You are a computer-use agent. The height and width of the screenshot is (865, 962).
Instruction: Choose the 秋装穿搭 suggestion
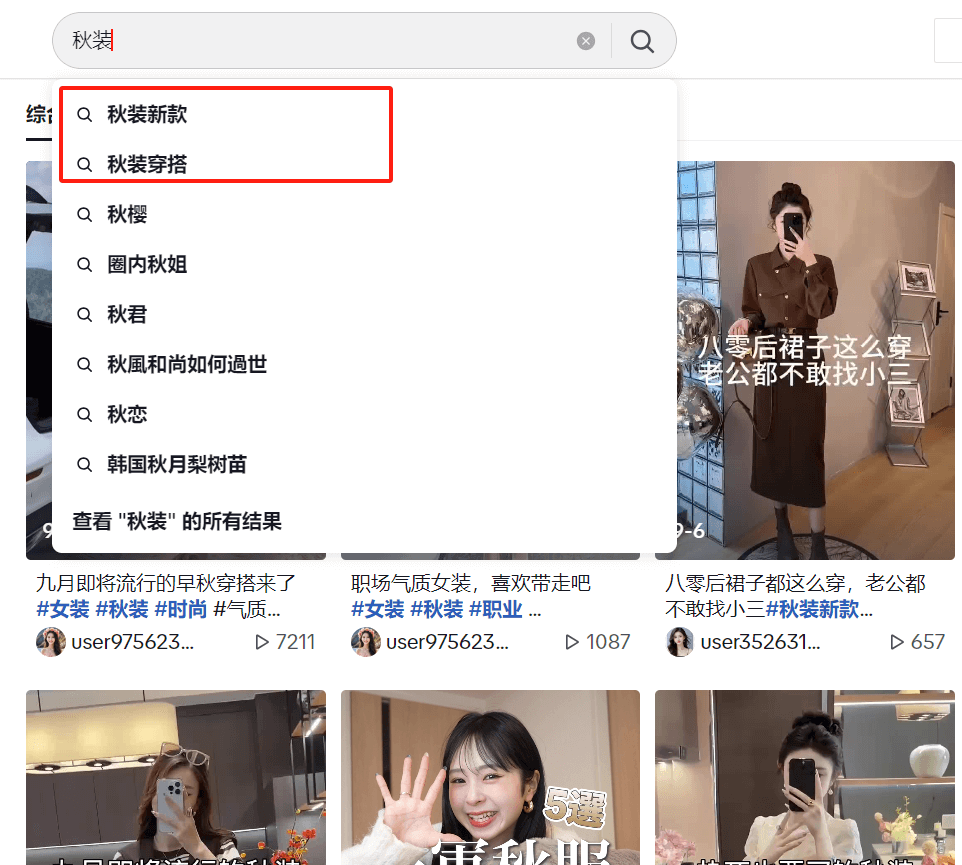tap(147, 165)
